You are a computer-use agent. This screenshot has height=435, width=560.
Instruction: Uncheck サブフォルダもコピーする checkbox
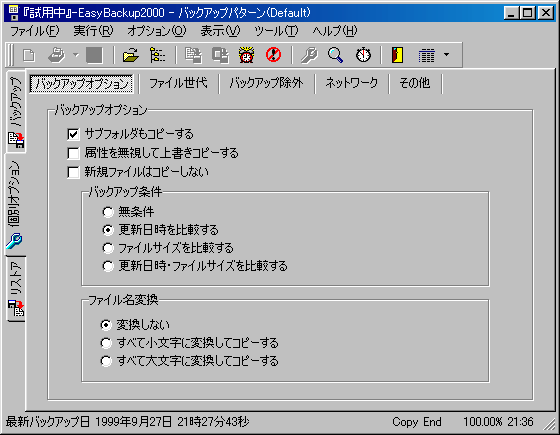[x=73, y=134]
